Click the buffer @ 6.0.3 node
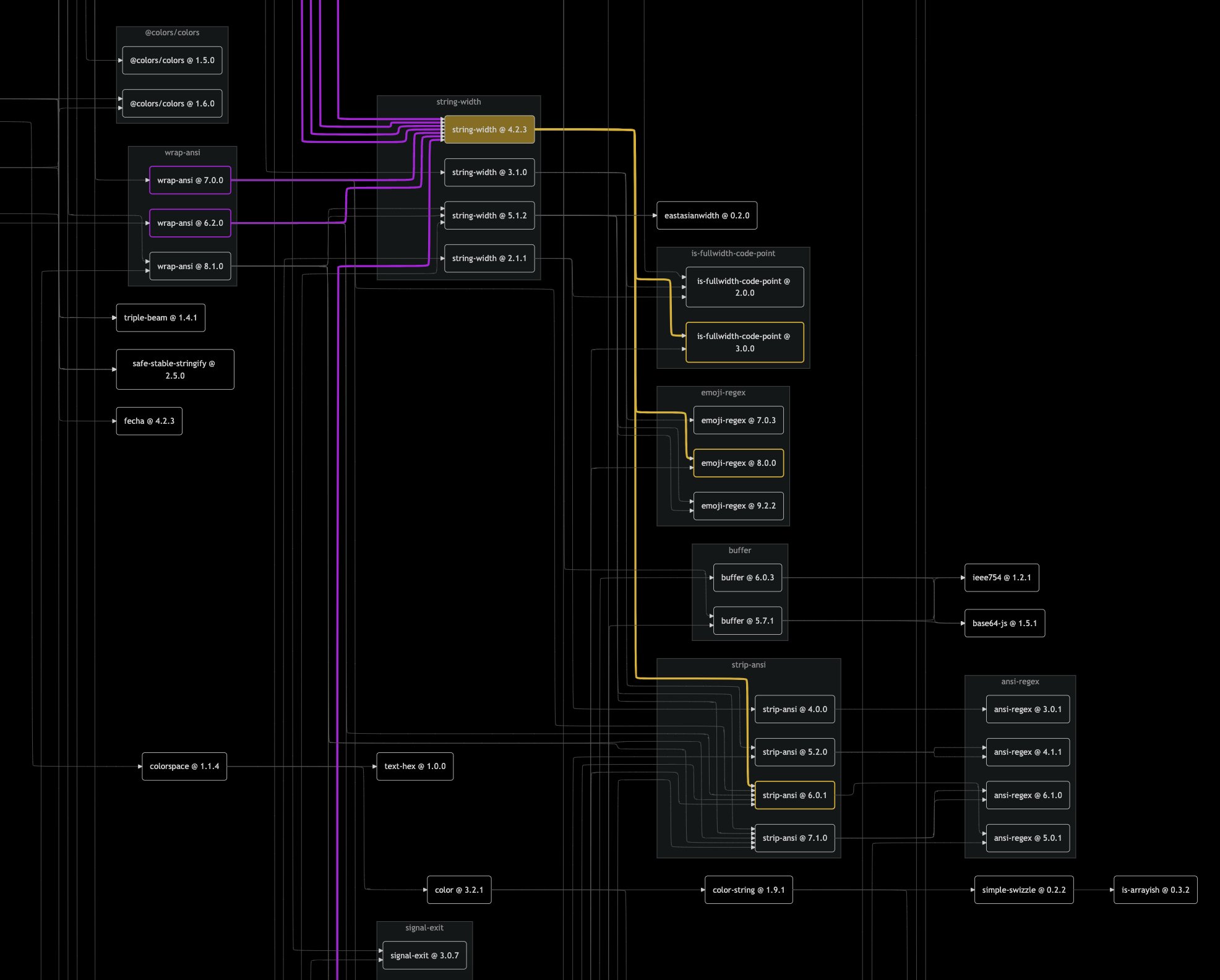This screenshot has width=1220, height=980. click(x=747, y=577)
